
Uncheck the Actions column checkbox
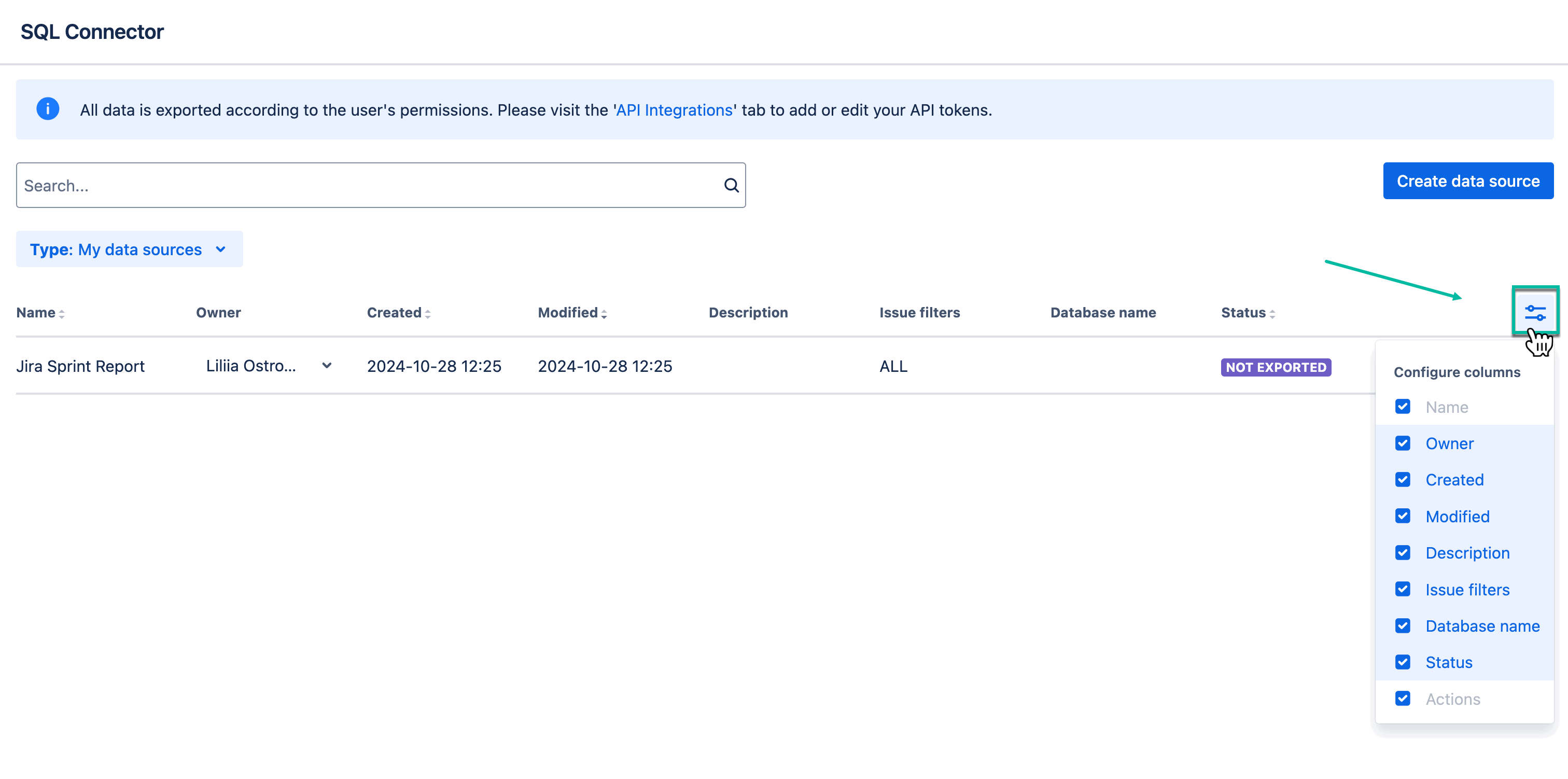(1403, 699)
